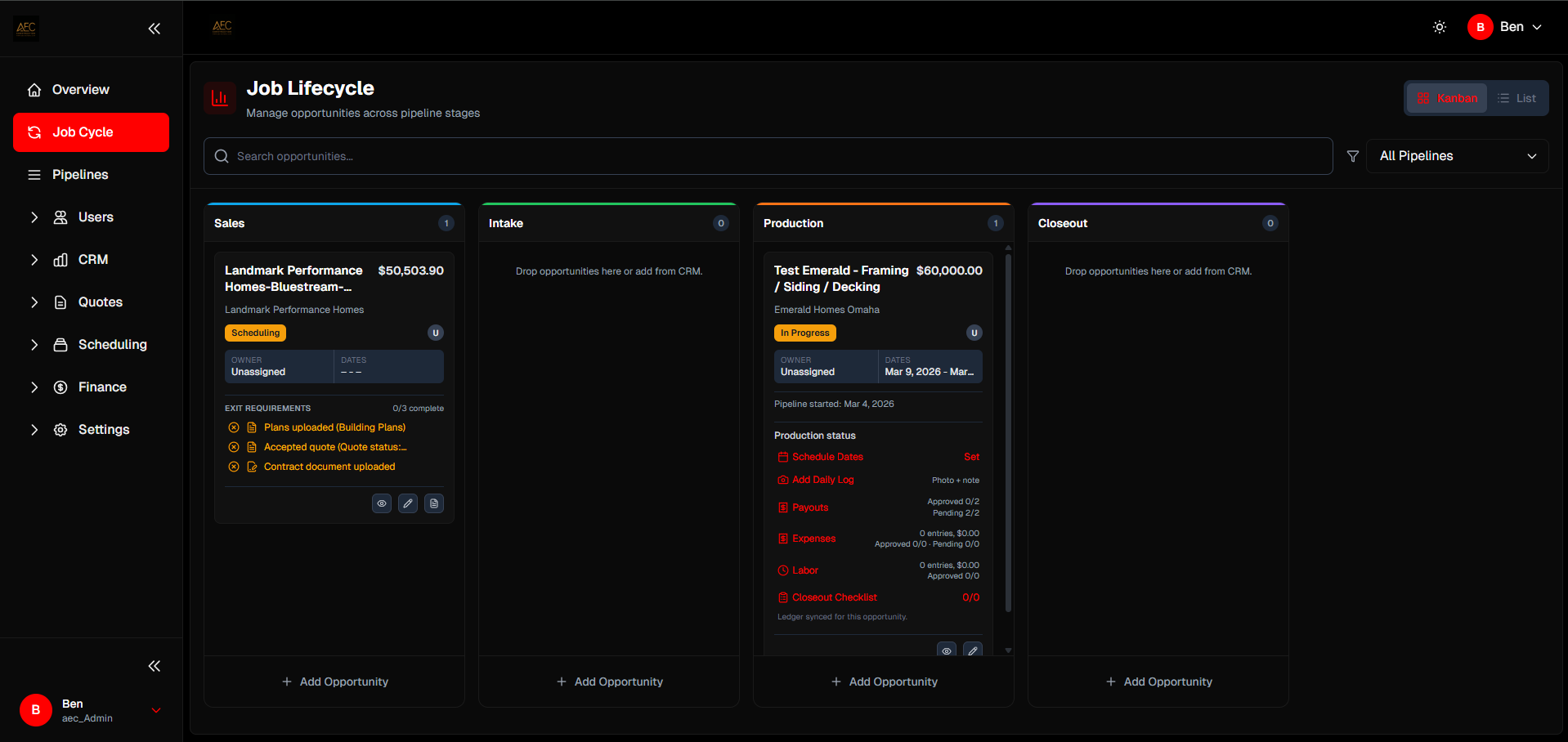This screenshot has width=1568, height=742.
Task: Click the Set link beside Schedule Dates
Action: click(971, 457)
